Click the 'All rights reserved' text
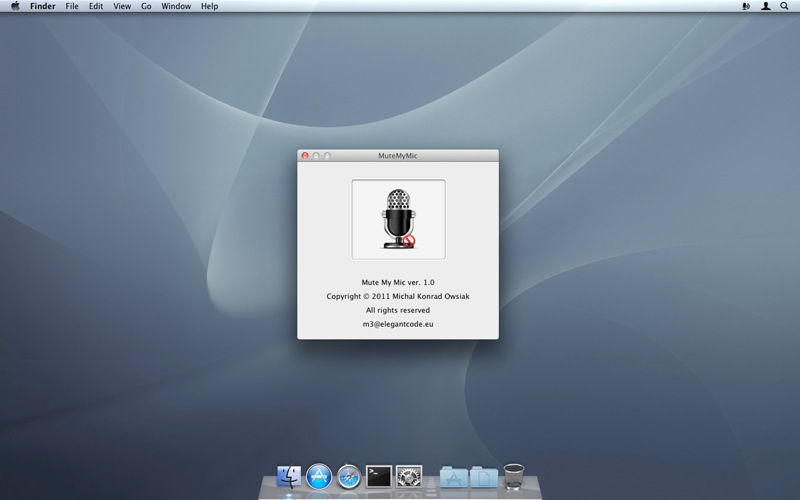Screen dimensions: 800x500 398,310
